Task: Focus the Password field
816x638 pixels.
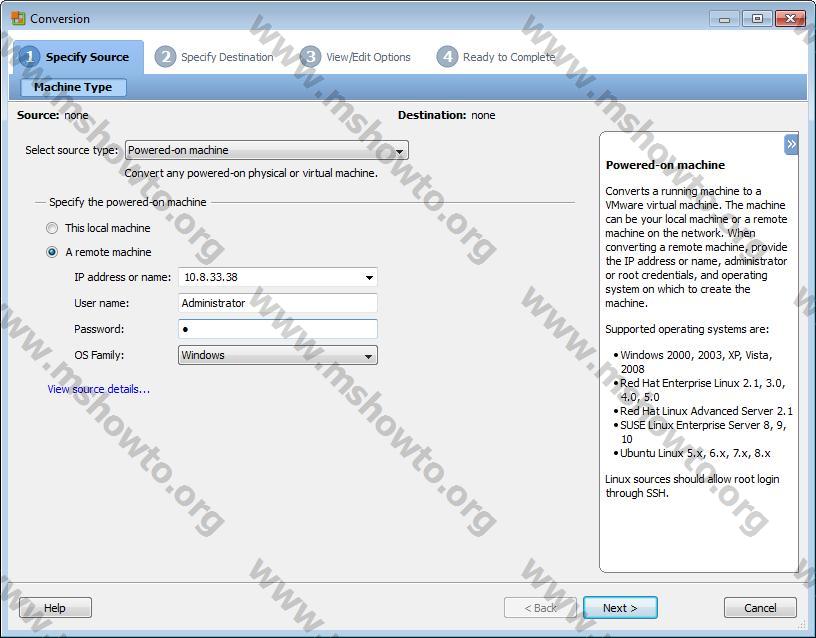Action: click(278, 329)
